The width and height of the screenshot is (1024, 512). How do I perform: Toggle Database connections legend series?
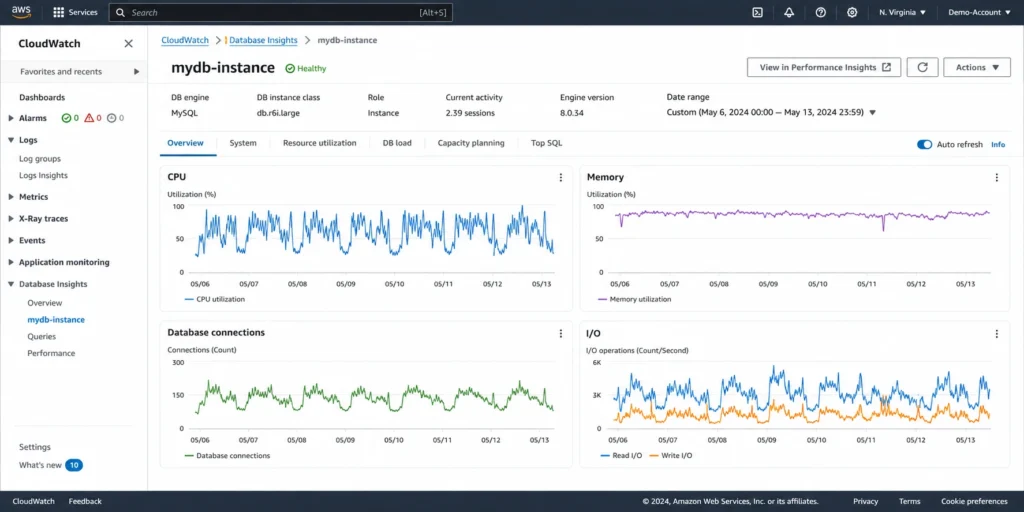click(x=227, y=455)
